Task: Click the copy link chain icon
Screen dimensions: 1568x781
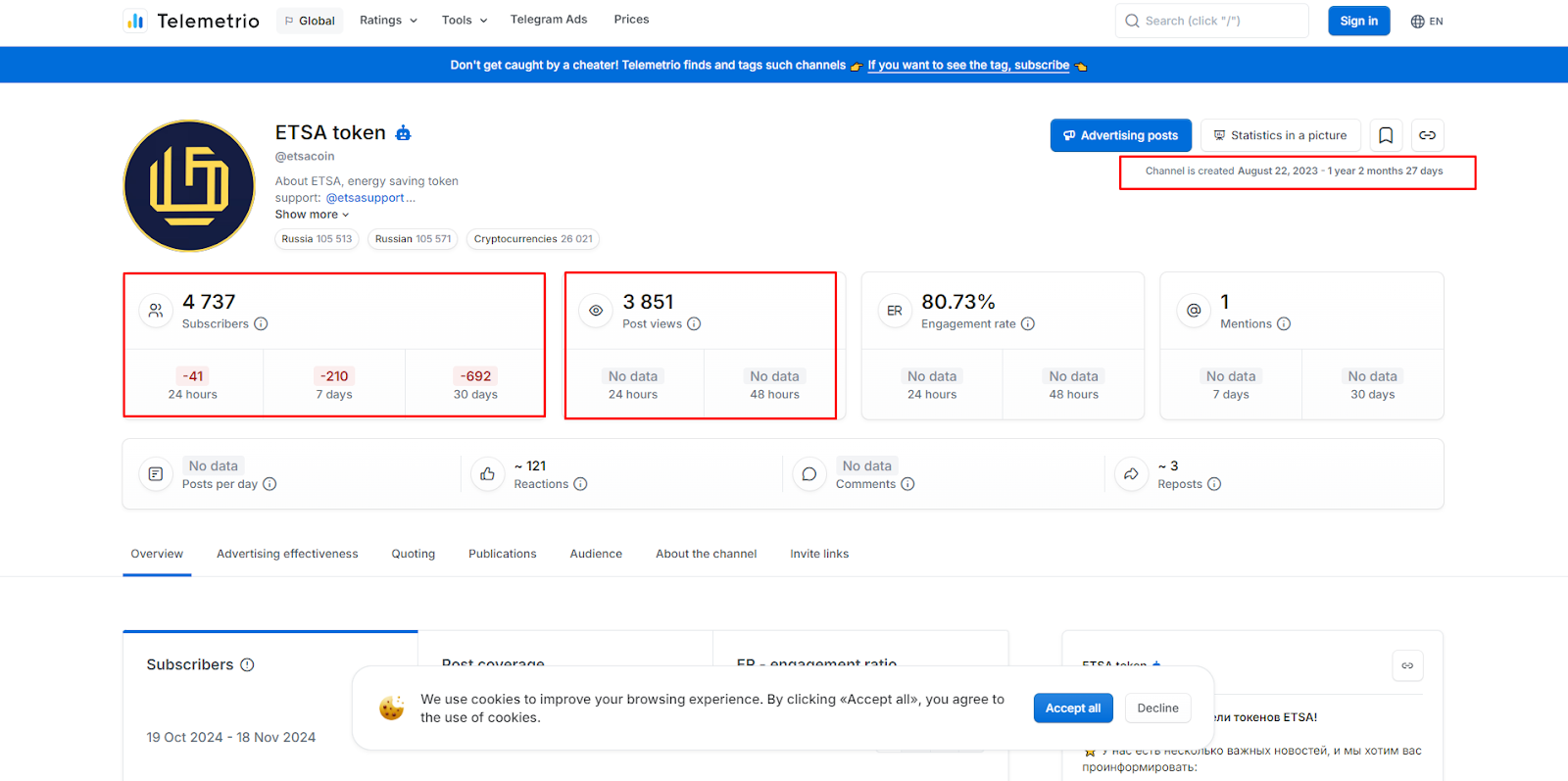Action: point(1428,135)
